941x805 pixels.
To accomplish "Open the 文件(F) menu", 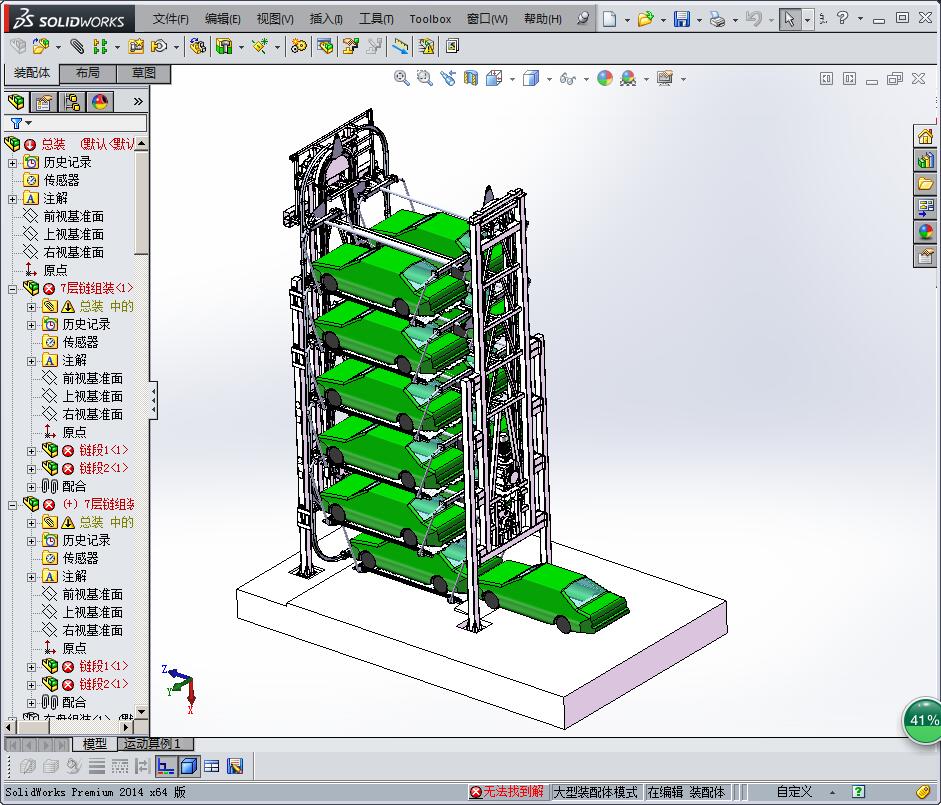I will tap(170, 19).
